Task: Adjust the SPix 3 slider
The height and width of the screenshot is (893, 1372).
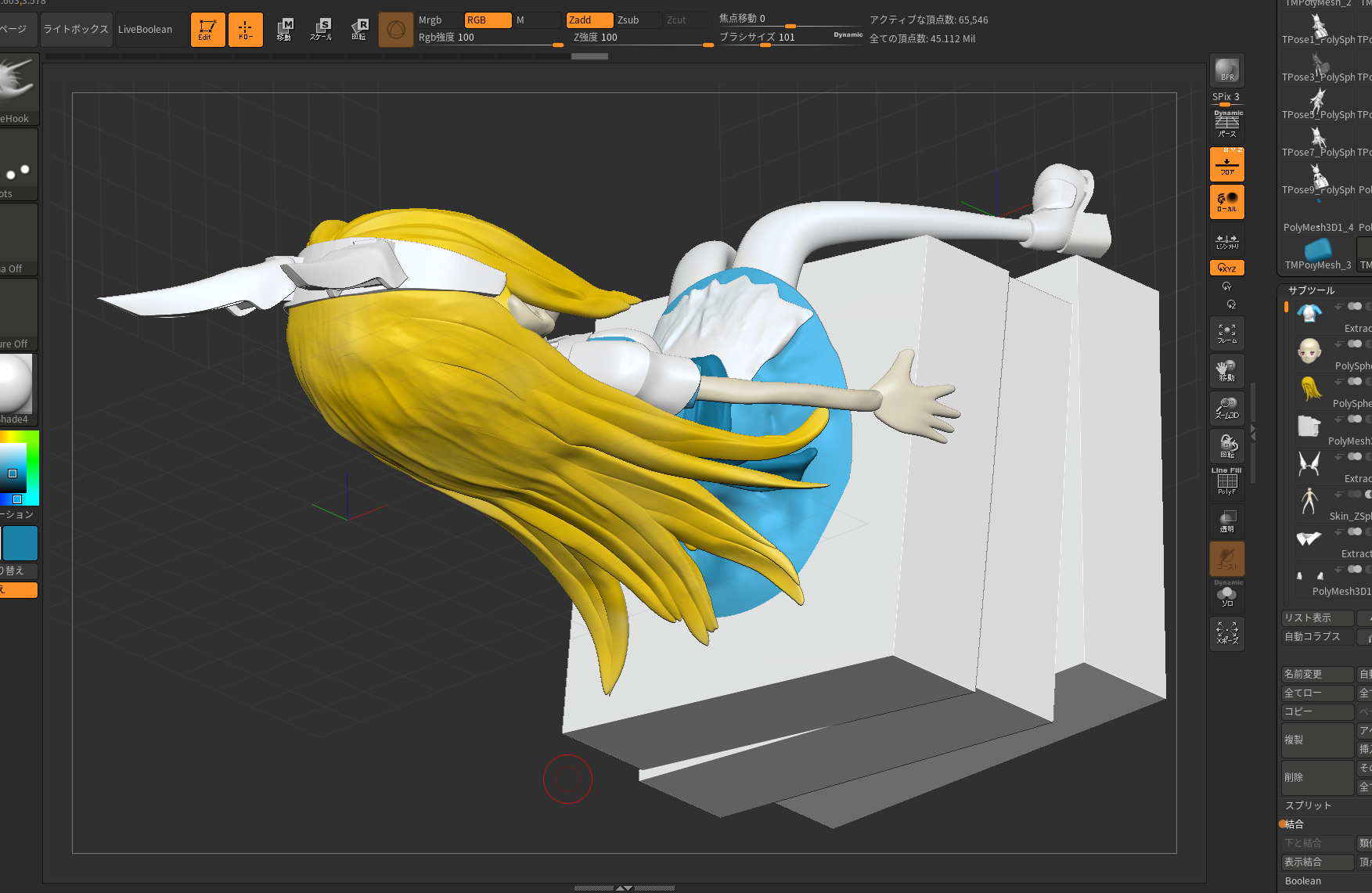Action: pos(1226,98)
